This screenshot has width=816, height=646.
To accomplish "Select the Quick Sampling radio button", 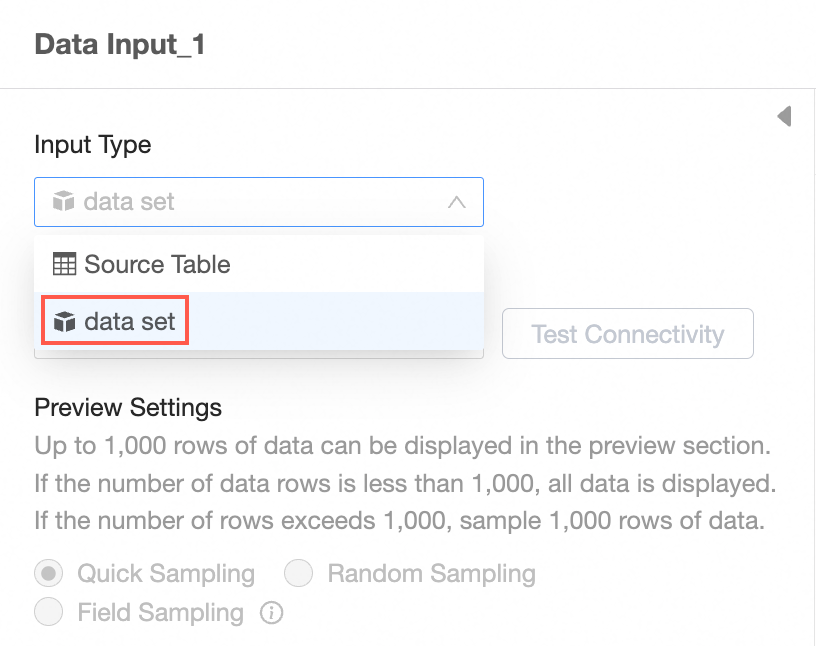I will [49, 574].
